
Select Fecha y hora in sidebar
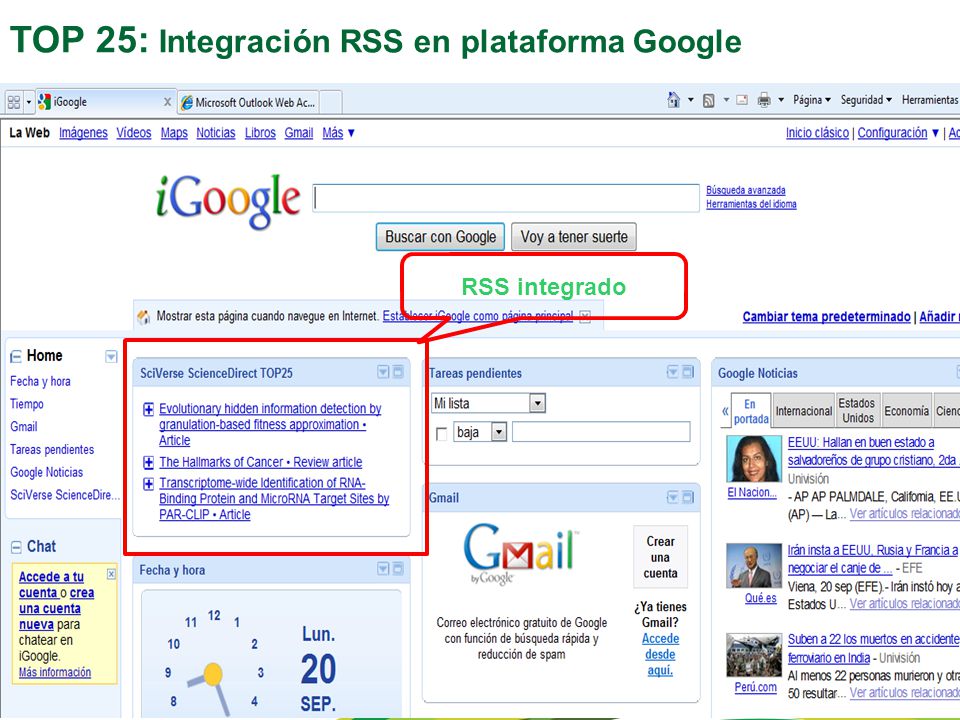point(40,381)
